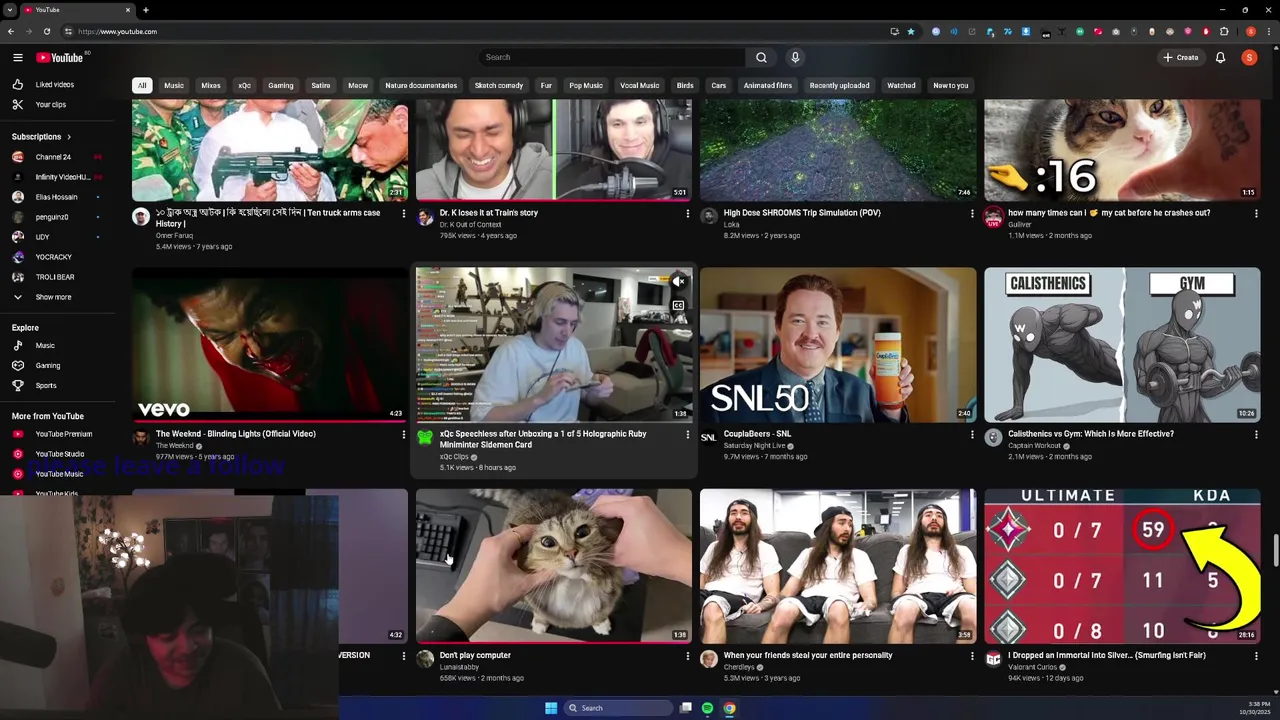
Task: Click the page vertical scrollbar thumb
Action: pos(1275,550)
